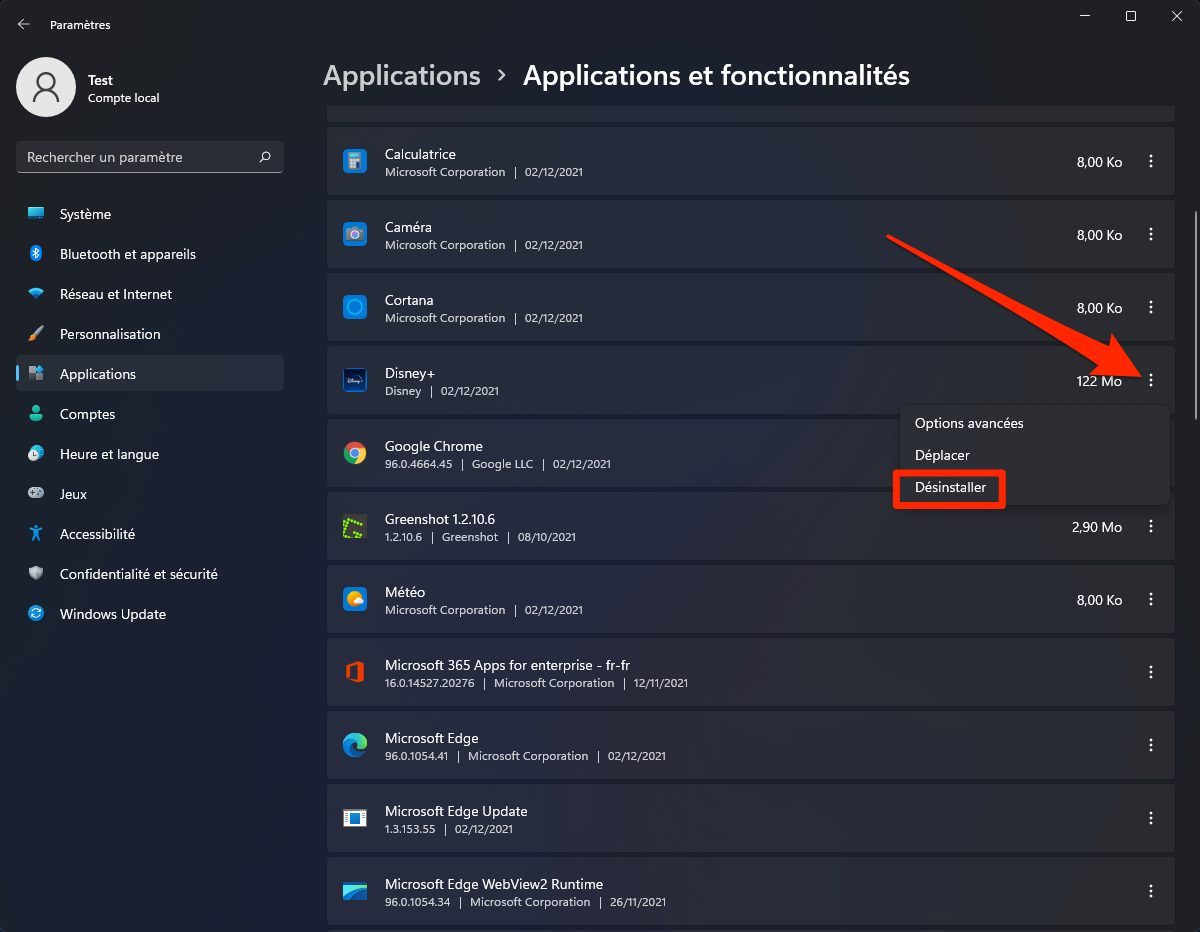This screenshot has height=932, width=1200.
Task: Click the 122 Mo size of Disney+
Action: coord(1099,381)
